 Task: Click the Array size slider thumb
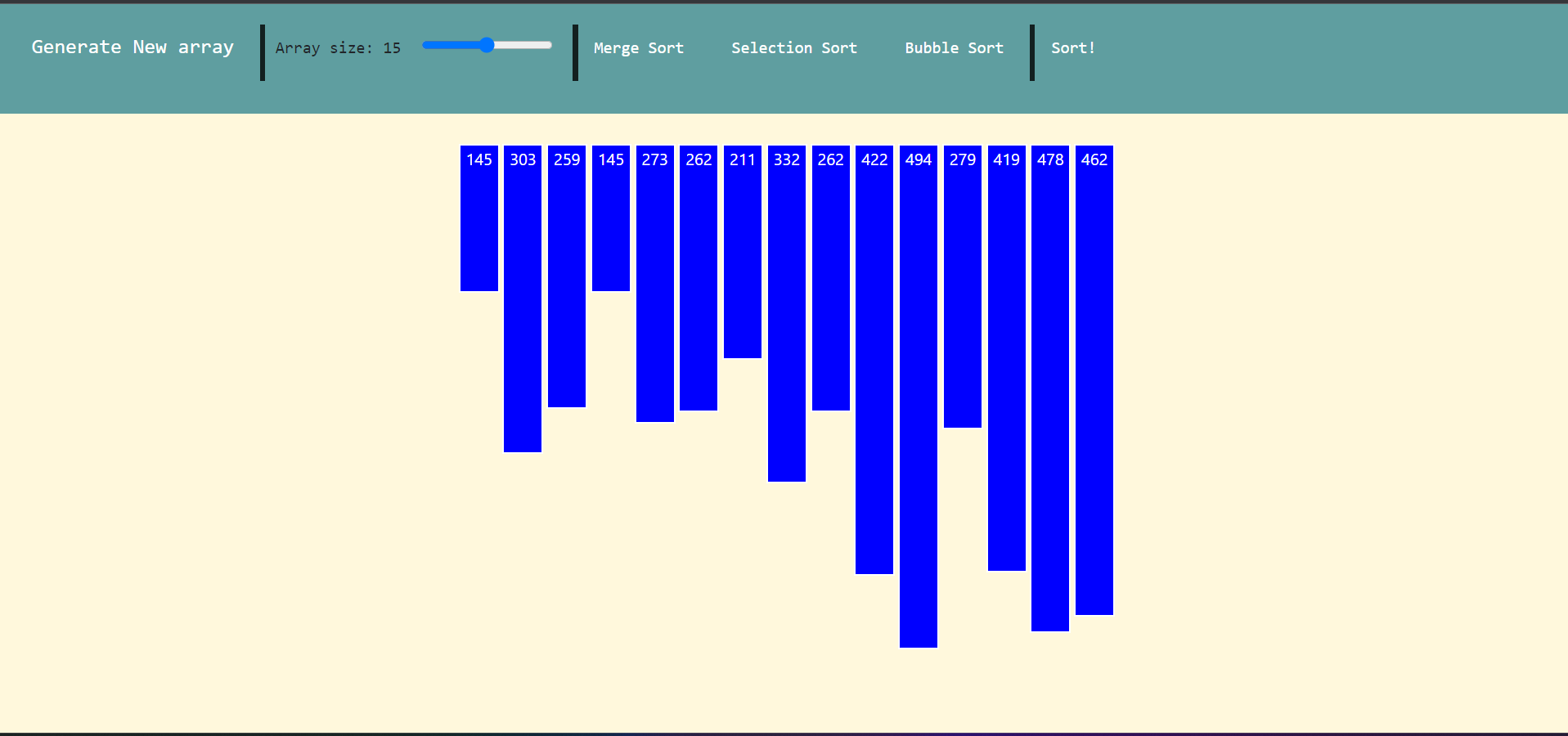487,45
